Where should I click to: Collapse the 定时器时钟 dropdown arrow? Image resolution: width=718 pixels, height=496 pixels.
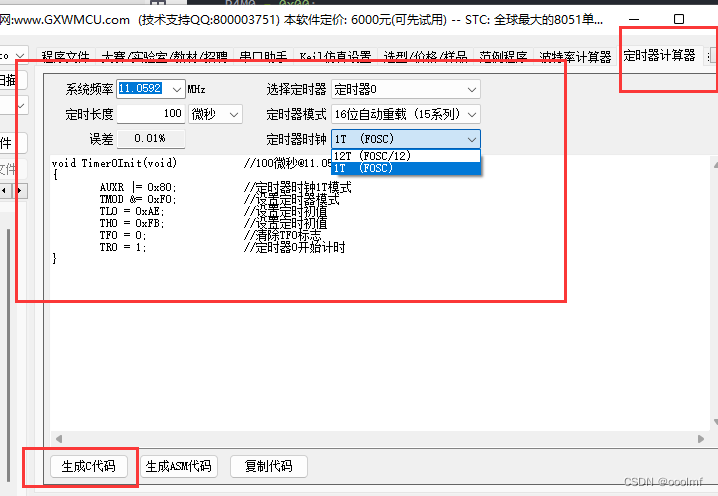coord(472,139)
